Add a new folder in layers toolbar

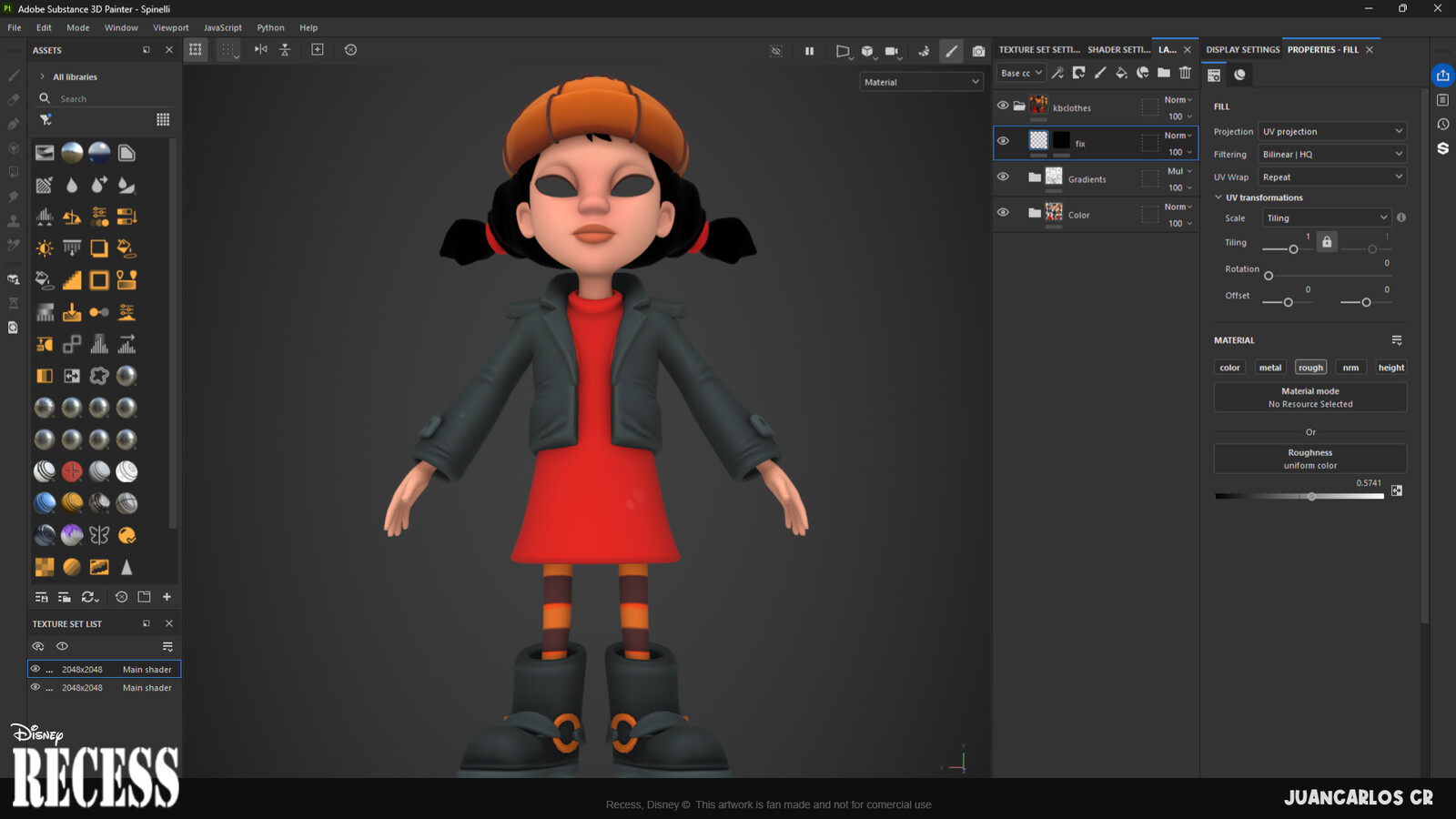tap(1164, 73)
